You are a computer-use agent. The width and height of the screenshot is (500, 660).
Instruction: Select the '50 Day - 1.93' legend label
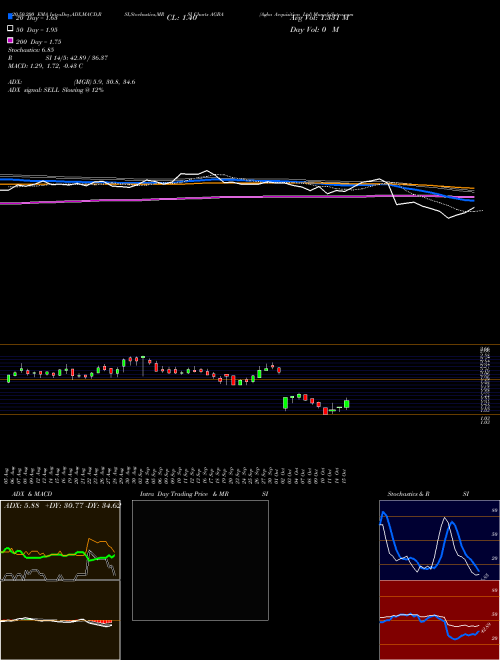click(36, 30)
